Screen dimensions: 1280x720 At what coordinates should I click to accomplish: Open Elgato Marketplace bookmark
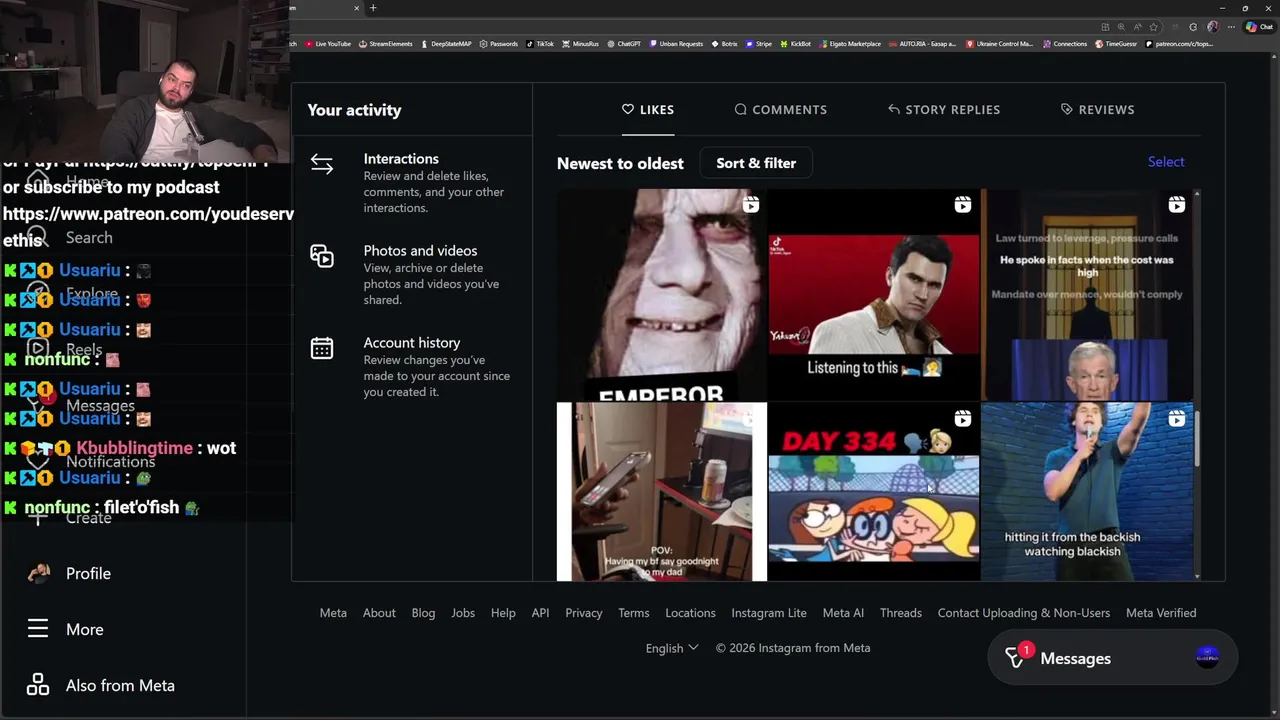tap(850, 44)
